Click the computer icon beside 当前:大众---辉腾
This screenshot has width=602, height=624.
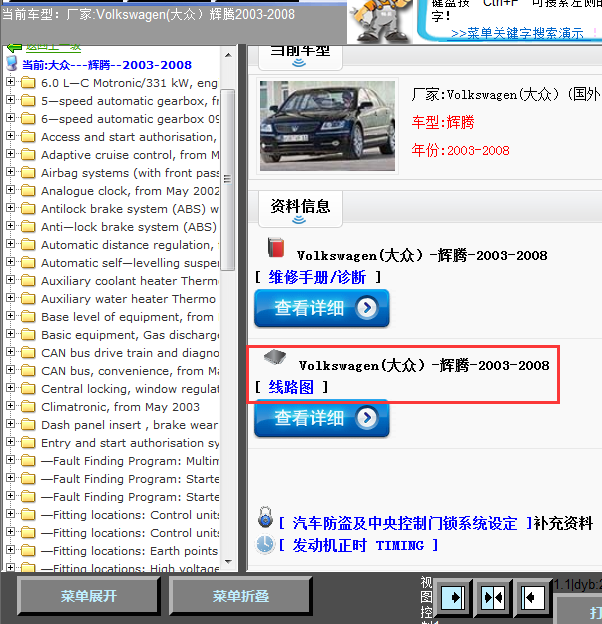pos(12,64)
